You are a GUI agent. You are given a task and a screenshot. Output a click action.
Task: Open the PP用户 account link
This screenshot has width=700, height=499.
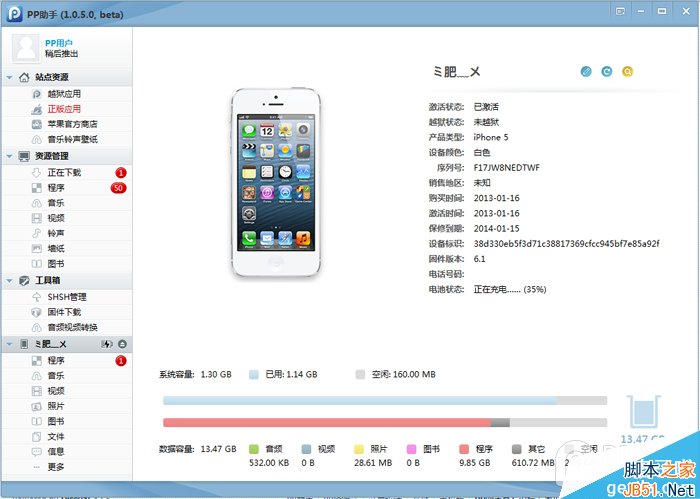coord(58,43)
